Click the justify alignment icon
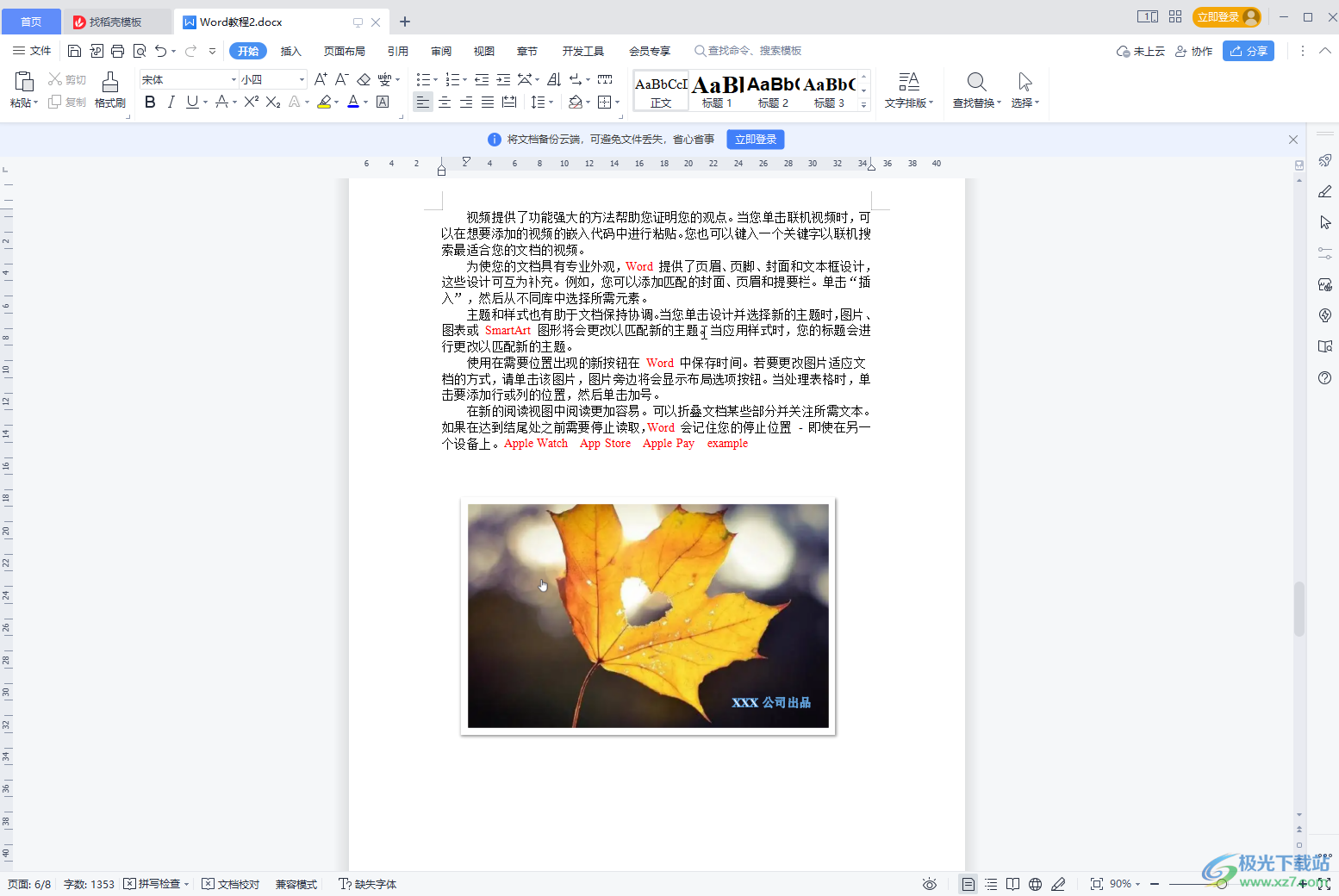Screen dimensions: 1339x896 [x=488, y=103]
